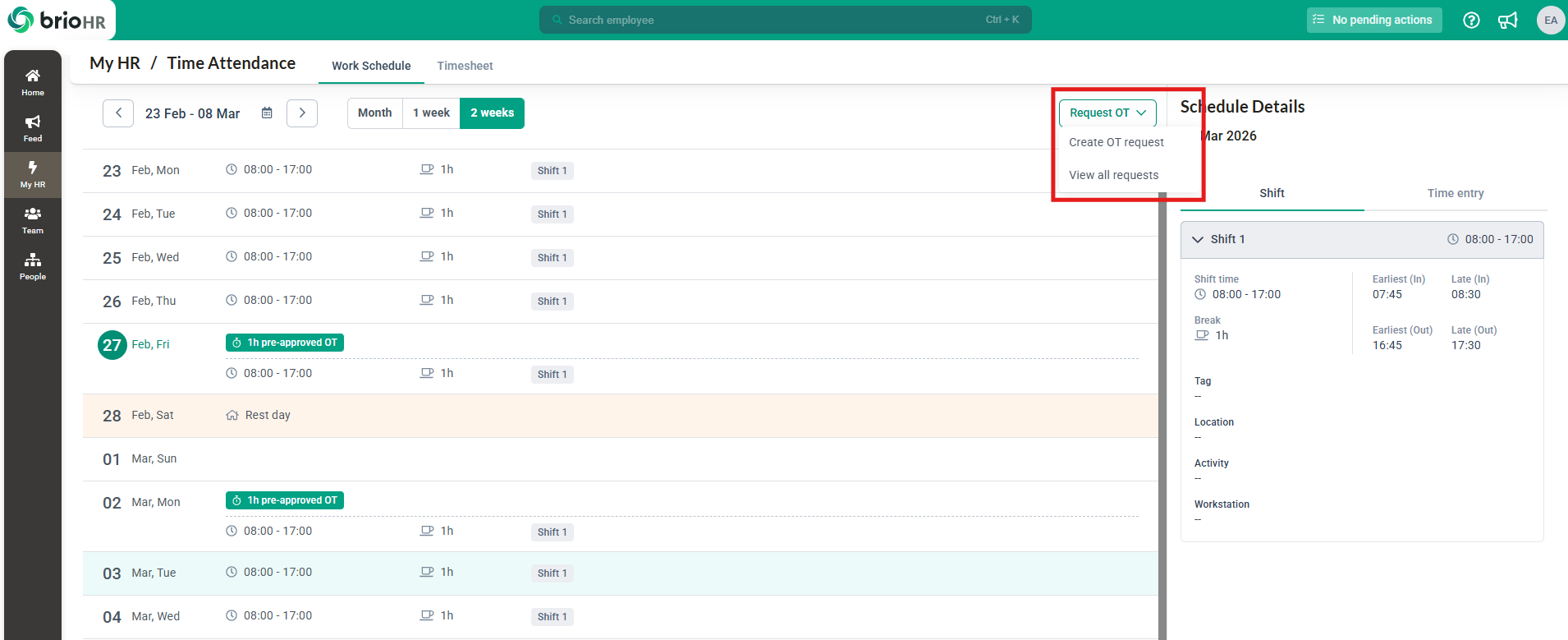Screen dimensions: 1568x640
Task: Open the Team sidebar icon
Action: click(33, 220)
